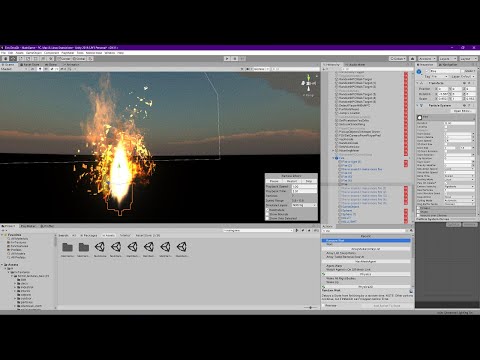Viewport: 480px width, 360px height.
Task: Click the Start Color swatch
Action: (x=459, y=162)
